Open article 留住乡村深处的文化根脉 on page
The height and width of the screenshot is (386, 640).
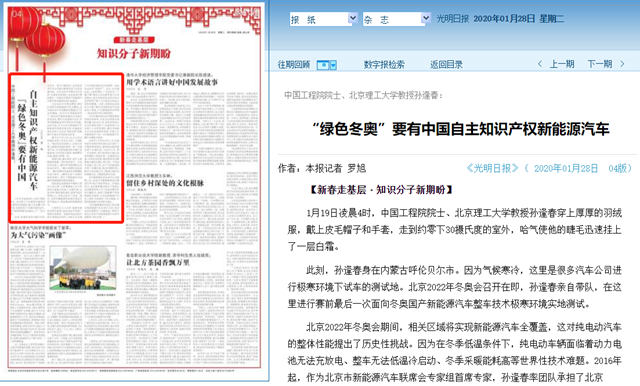tap(165, 183)
